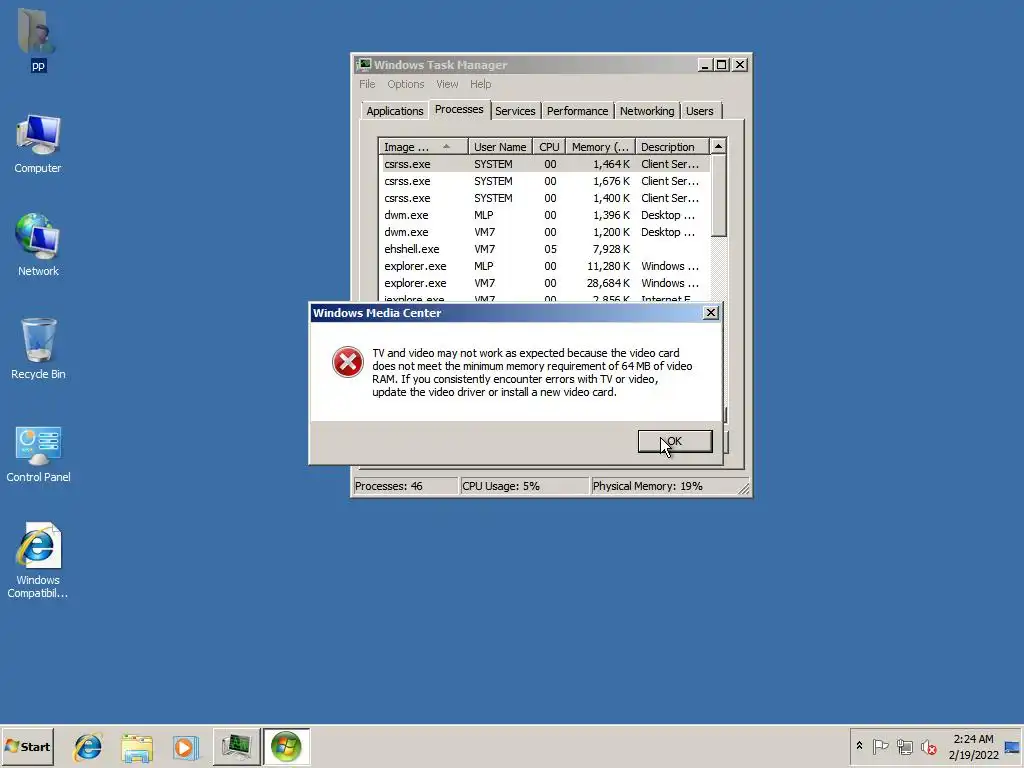The image size is (1024, 768).
Task: Click the muted volume tray icon
Action: point(928,746)
